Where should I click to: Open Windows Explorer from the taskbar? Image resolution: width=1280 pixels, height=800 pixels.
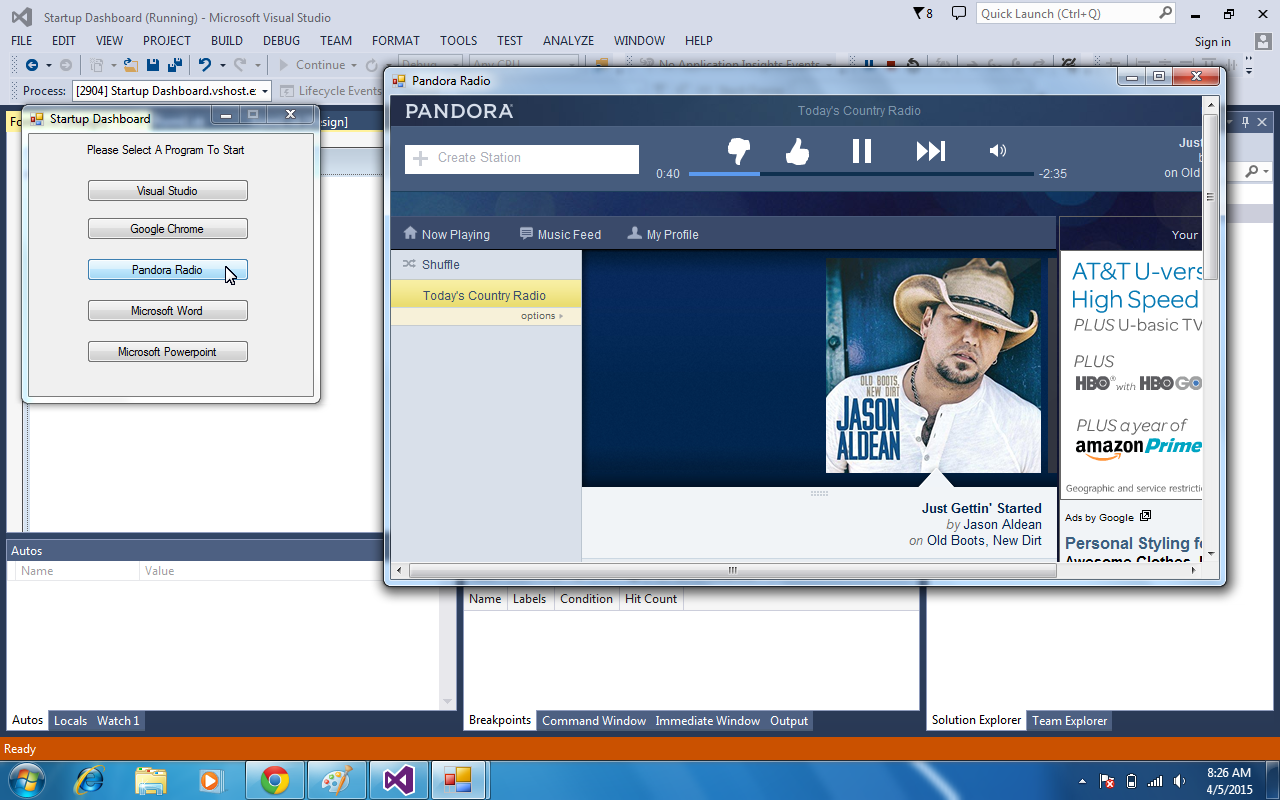point(151,780)
